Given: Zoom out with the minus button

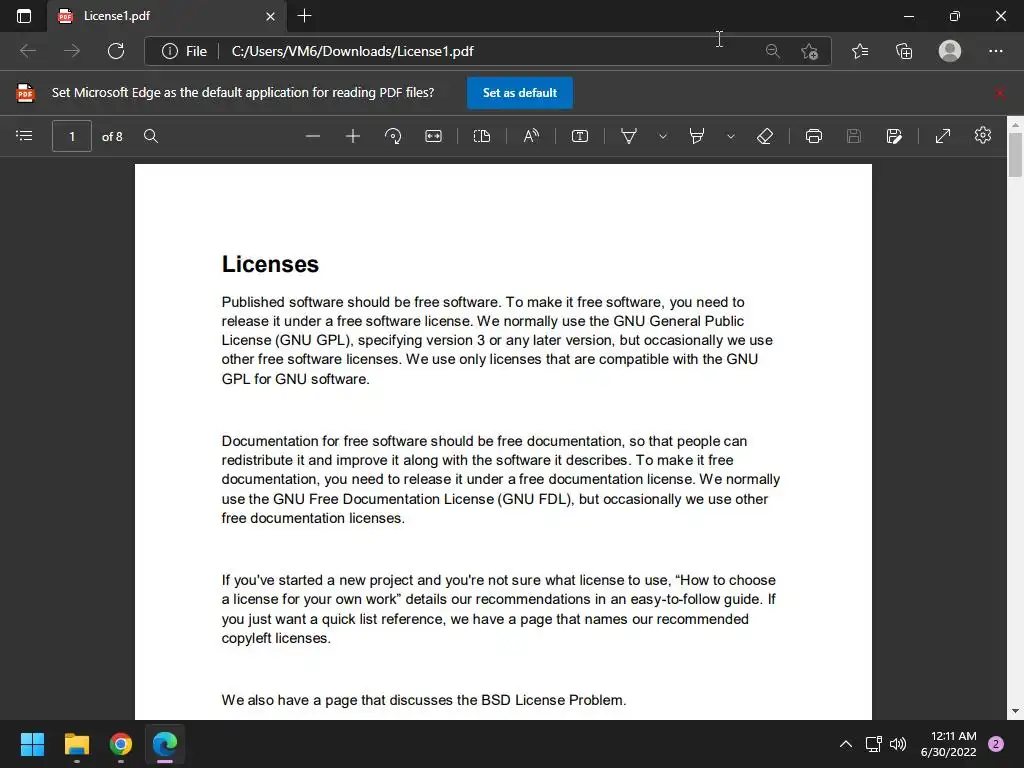Looking at the screenshot, I should point(313,136).
